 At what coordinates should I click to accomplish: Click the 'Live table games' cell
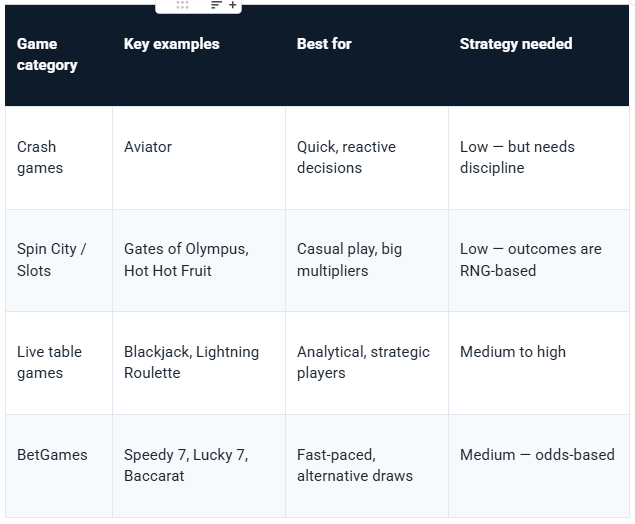59,363
